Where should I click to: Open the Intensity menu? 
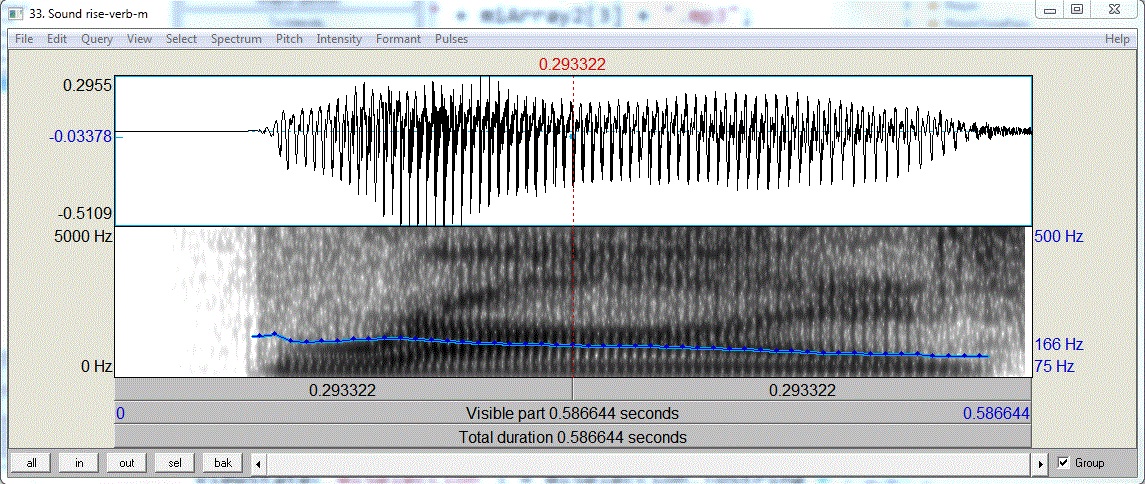339,39
